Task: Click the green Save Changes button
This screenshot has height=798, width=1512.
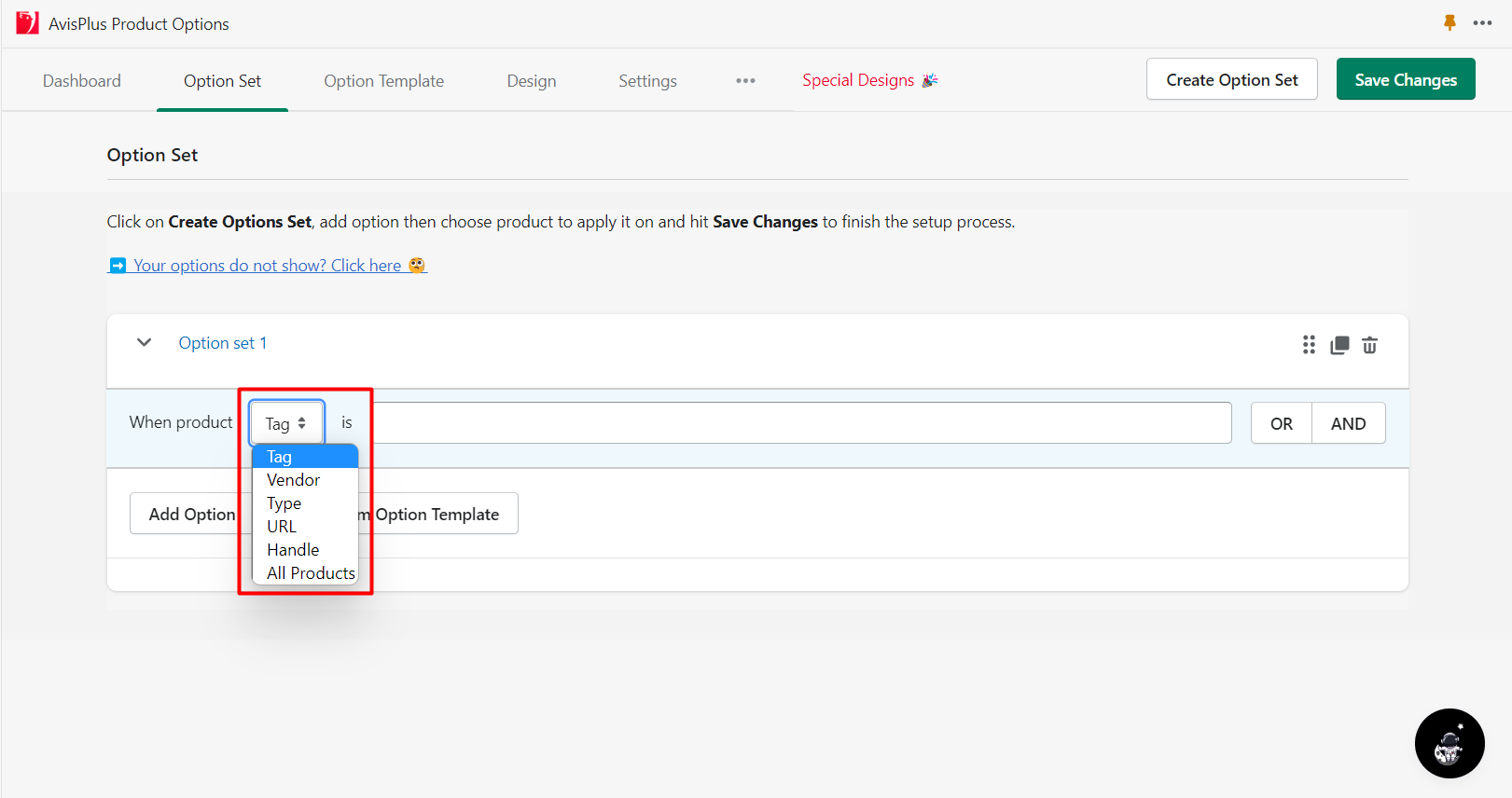Action: 1406,79
